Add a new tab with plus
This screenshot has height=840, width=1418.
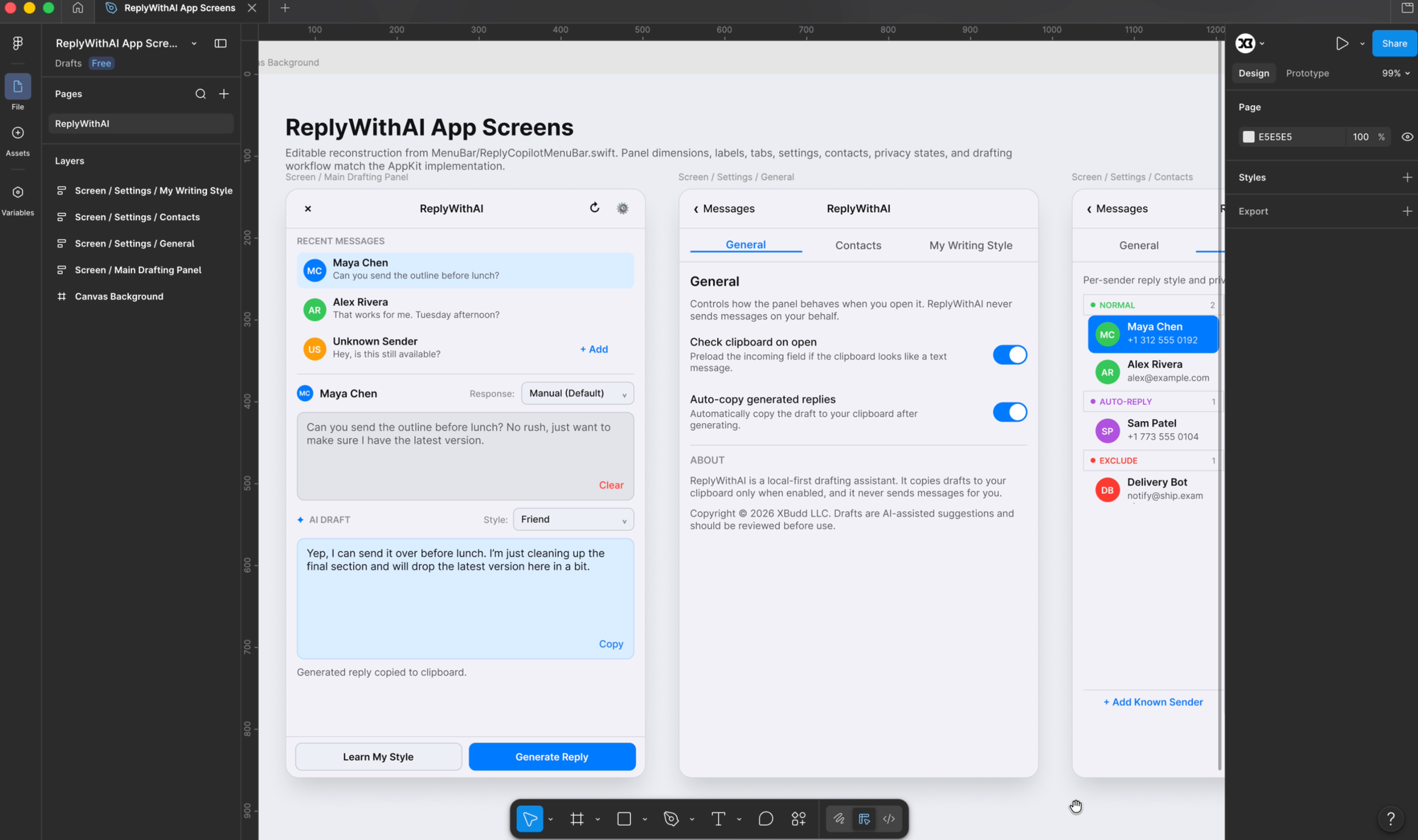coord(285,8)
